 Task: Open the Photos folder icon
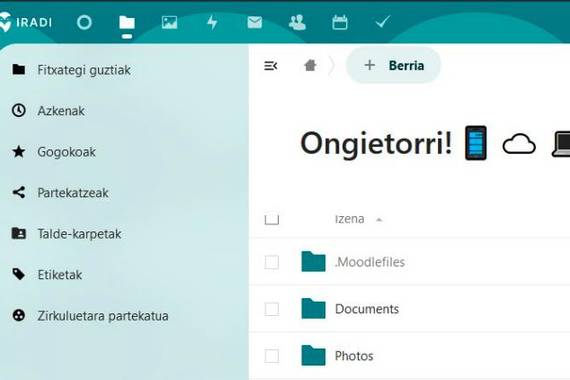313,355
